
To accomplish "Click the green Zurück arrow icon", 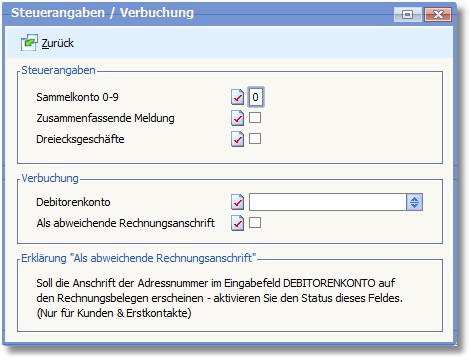I will pyautogui.click(x=29, y=43).
